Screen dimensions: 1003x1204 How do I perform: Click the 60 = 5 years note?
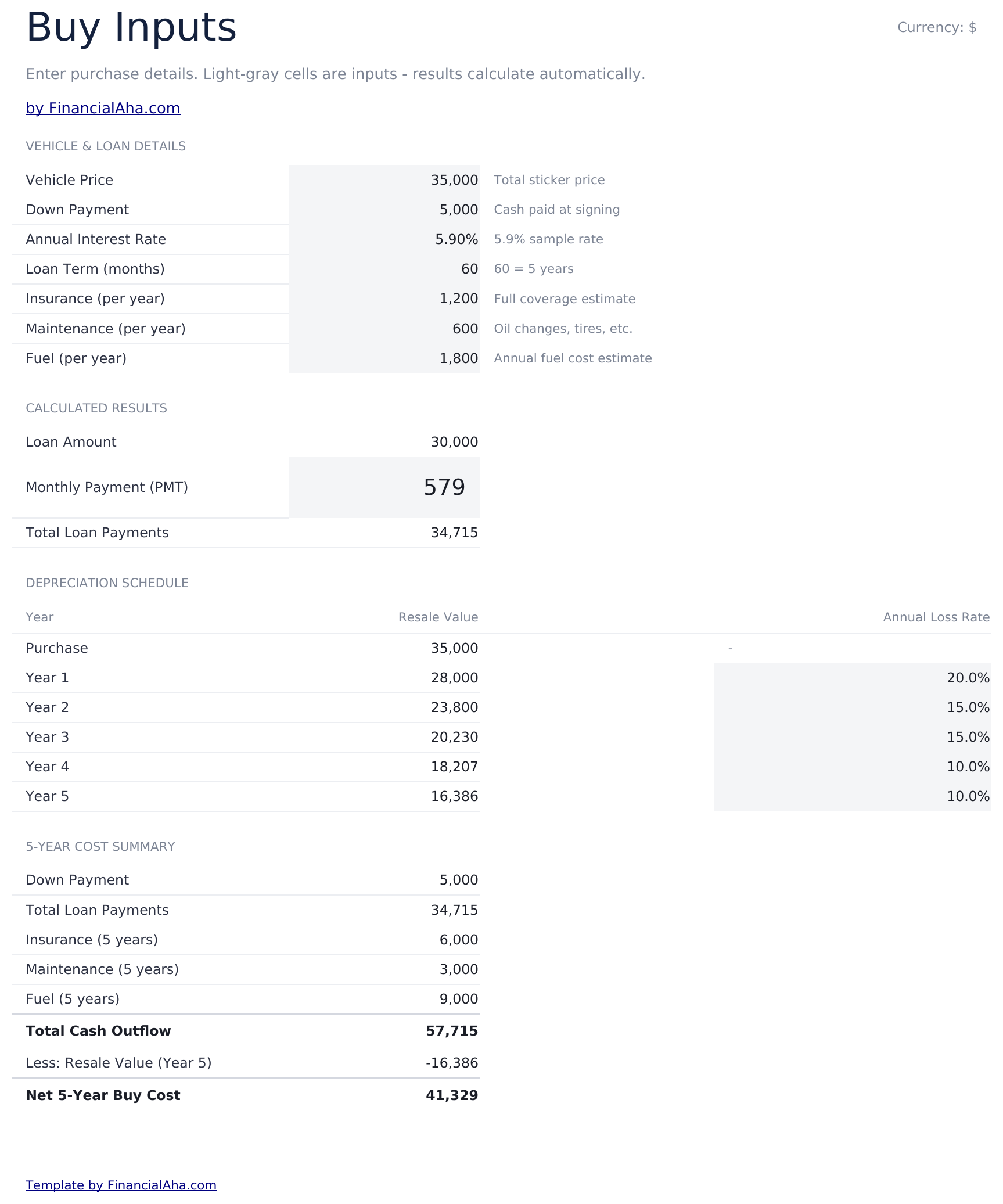(534, 269)
